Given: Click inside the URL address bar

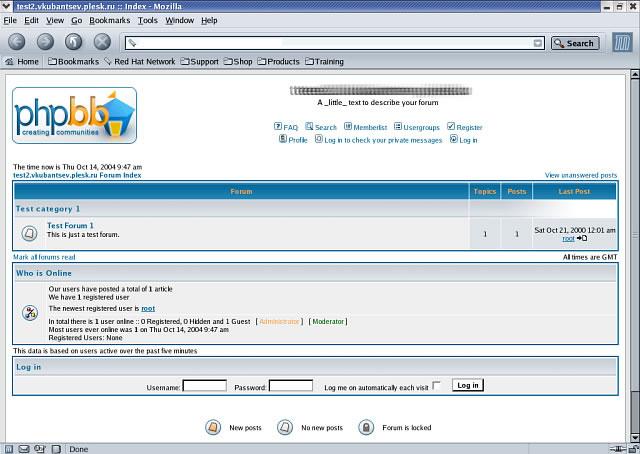Looking at the screenshot, I should point(335,43).
